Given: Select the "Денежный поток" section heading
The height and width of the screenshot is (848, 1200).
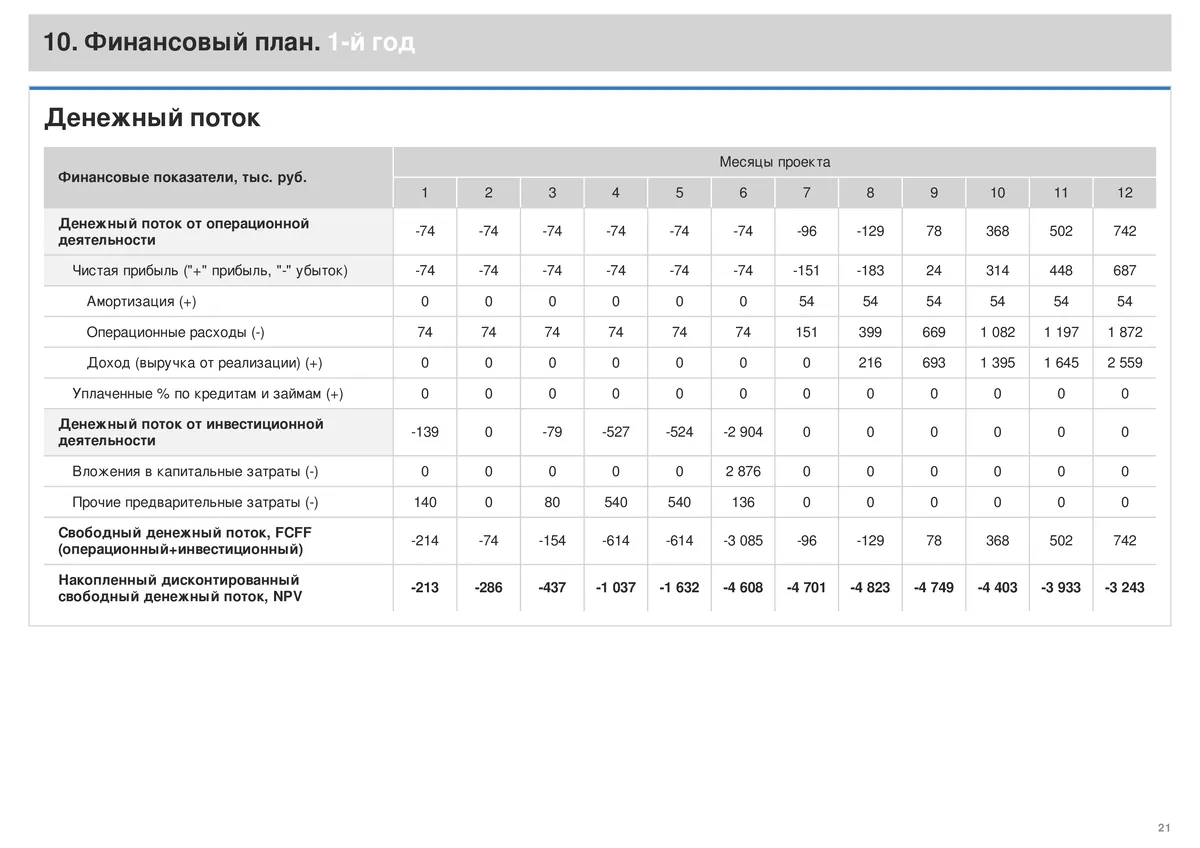Looking at the screenshot, I should (x=152, y=118).
